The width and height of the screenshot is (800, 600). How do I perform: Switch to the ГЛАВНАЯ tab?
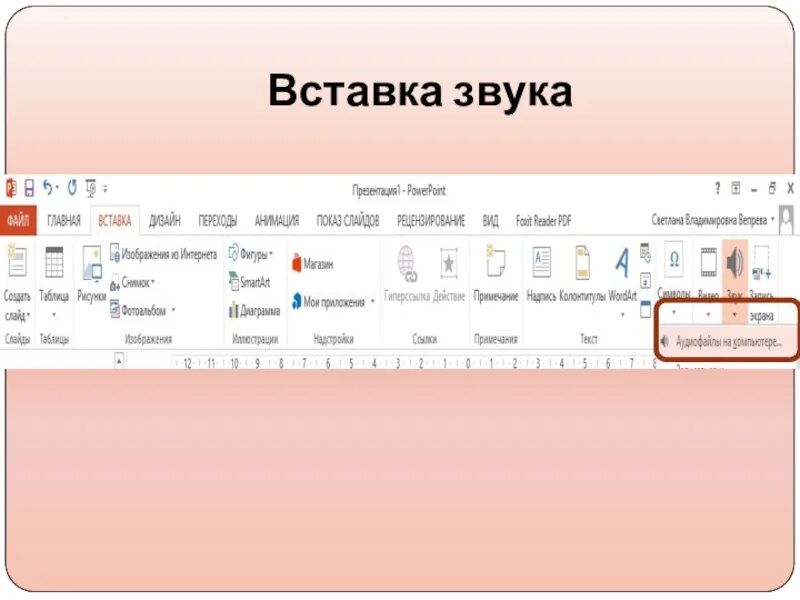[x=64, y=221]
